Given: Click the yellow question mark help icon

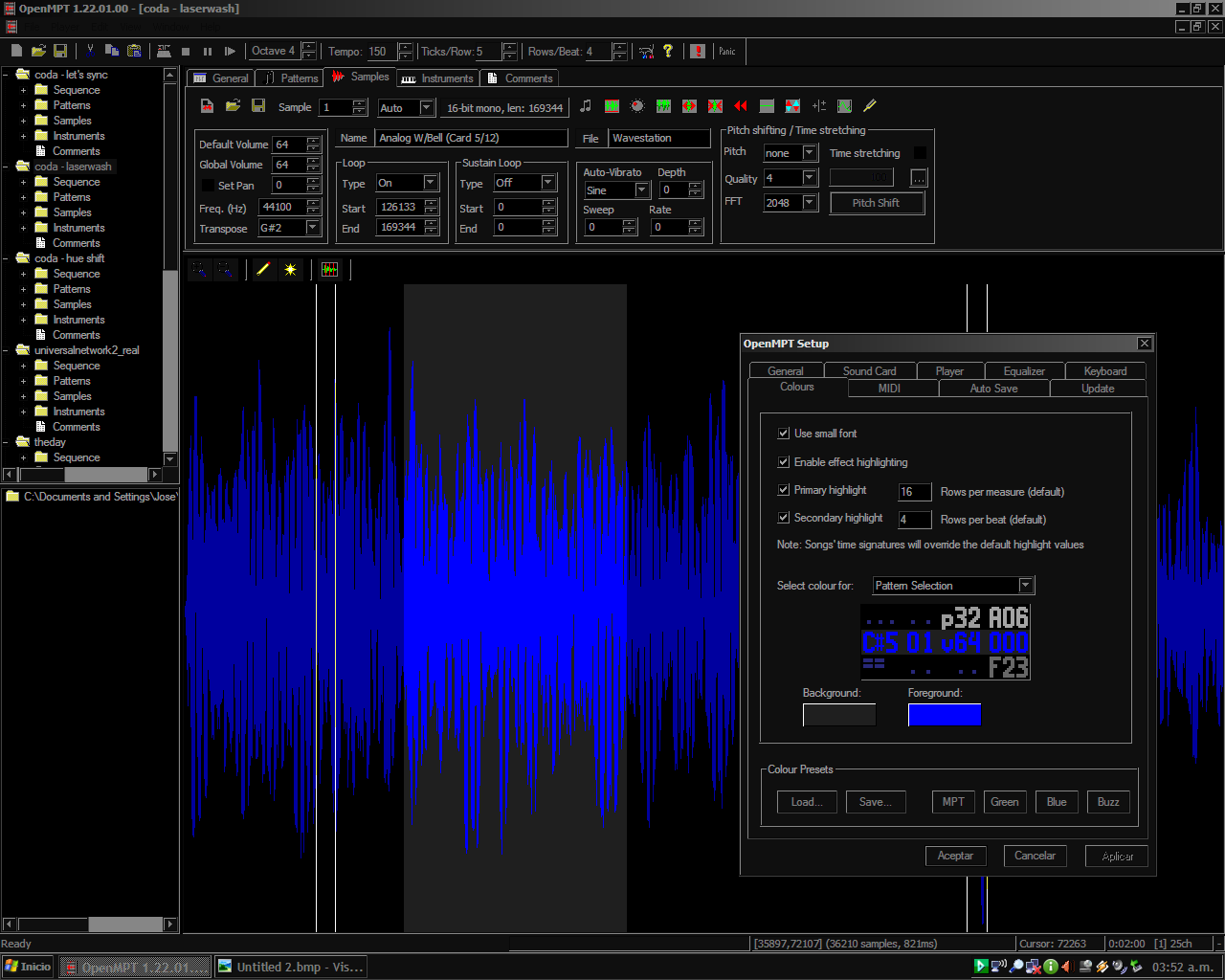Looking at the screenshot, I should click(668, 52).
